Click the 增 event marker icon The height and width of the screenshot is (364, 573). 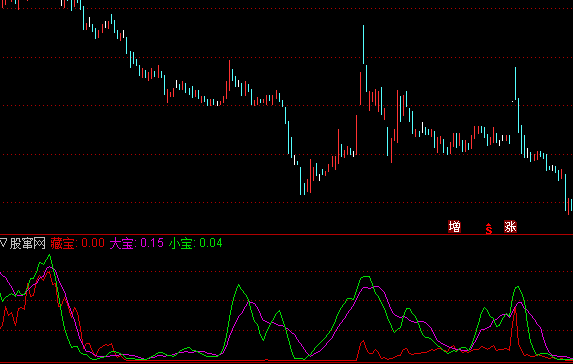pyautogui.click(x=454, y=227)
